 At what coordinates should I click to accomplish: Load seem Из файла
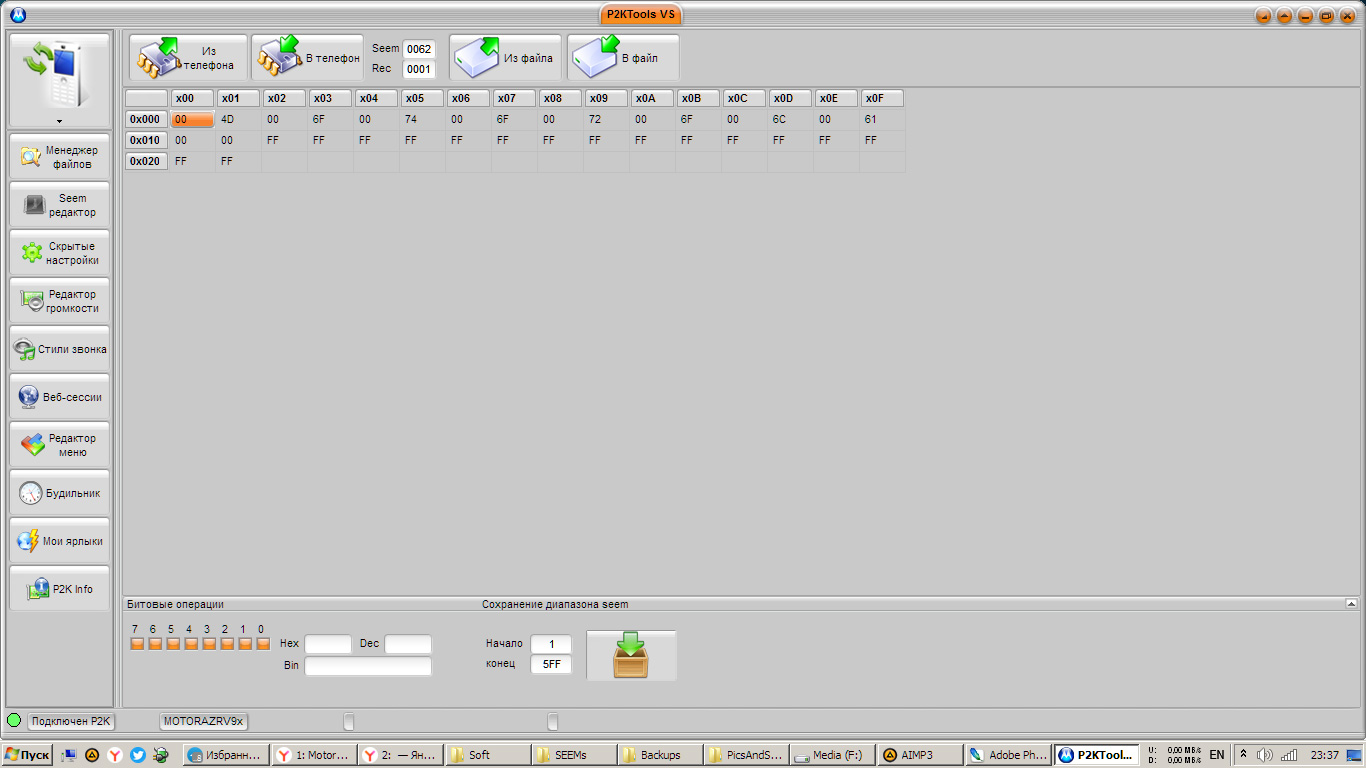click(505, 58)
